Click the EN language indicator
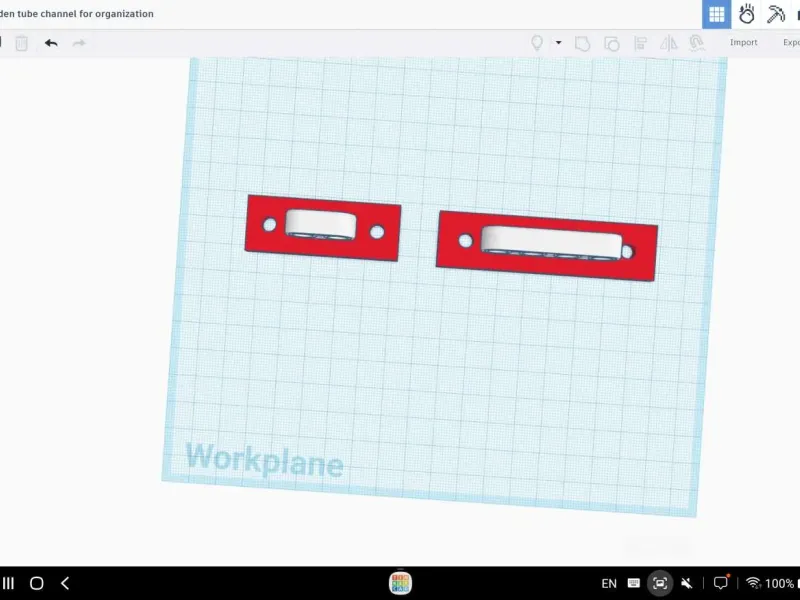Screen dimensions: 800x600 (x=609, y=583)
